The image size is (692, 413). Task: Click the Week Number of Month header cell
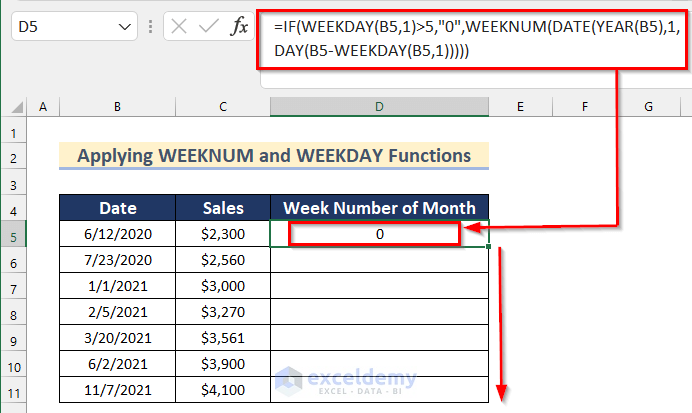click(x=379, y=208)
